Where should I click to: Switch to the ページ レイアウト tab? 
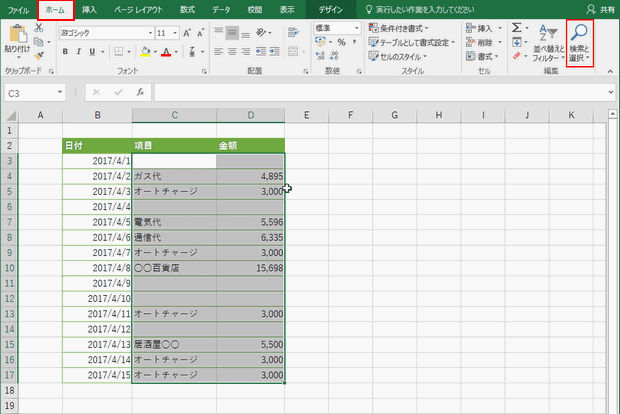click(x=138, y=10)
